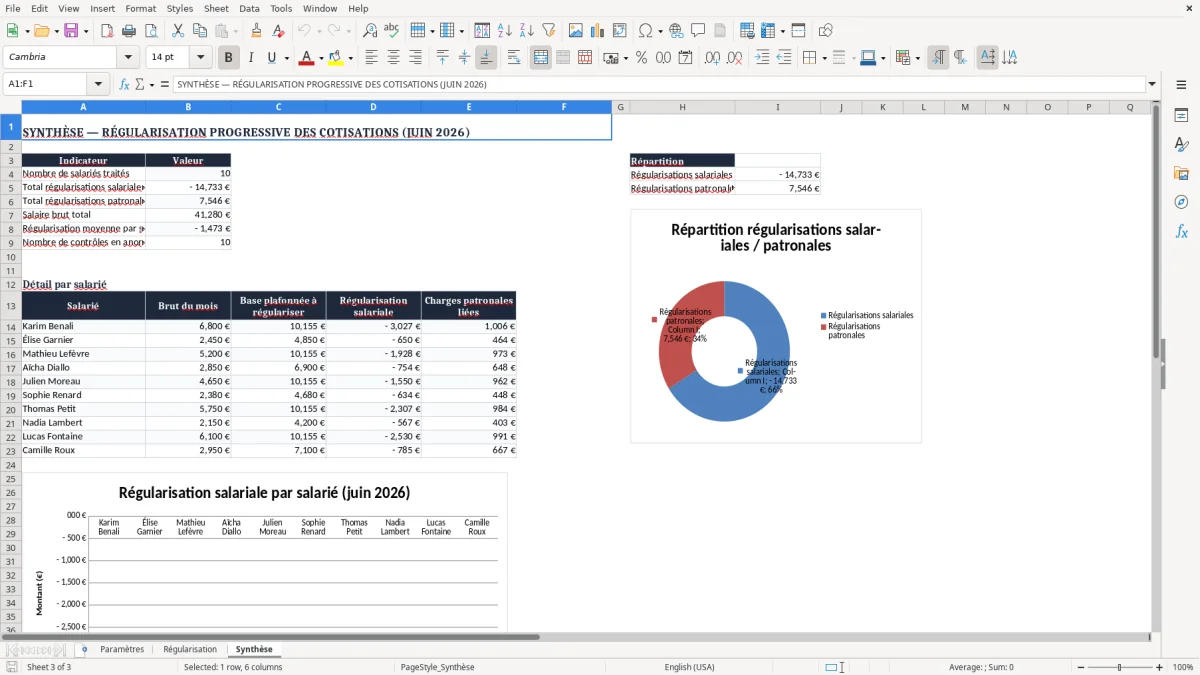Click Align Top icon
This screenshot has height=675, width=1200.
[443, 58]
